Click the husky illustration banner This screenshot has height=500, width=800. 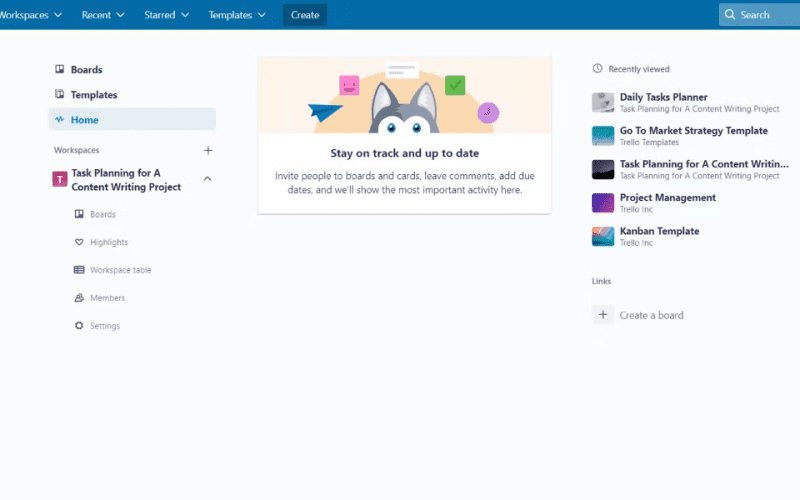(x=405, y=95)
